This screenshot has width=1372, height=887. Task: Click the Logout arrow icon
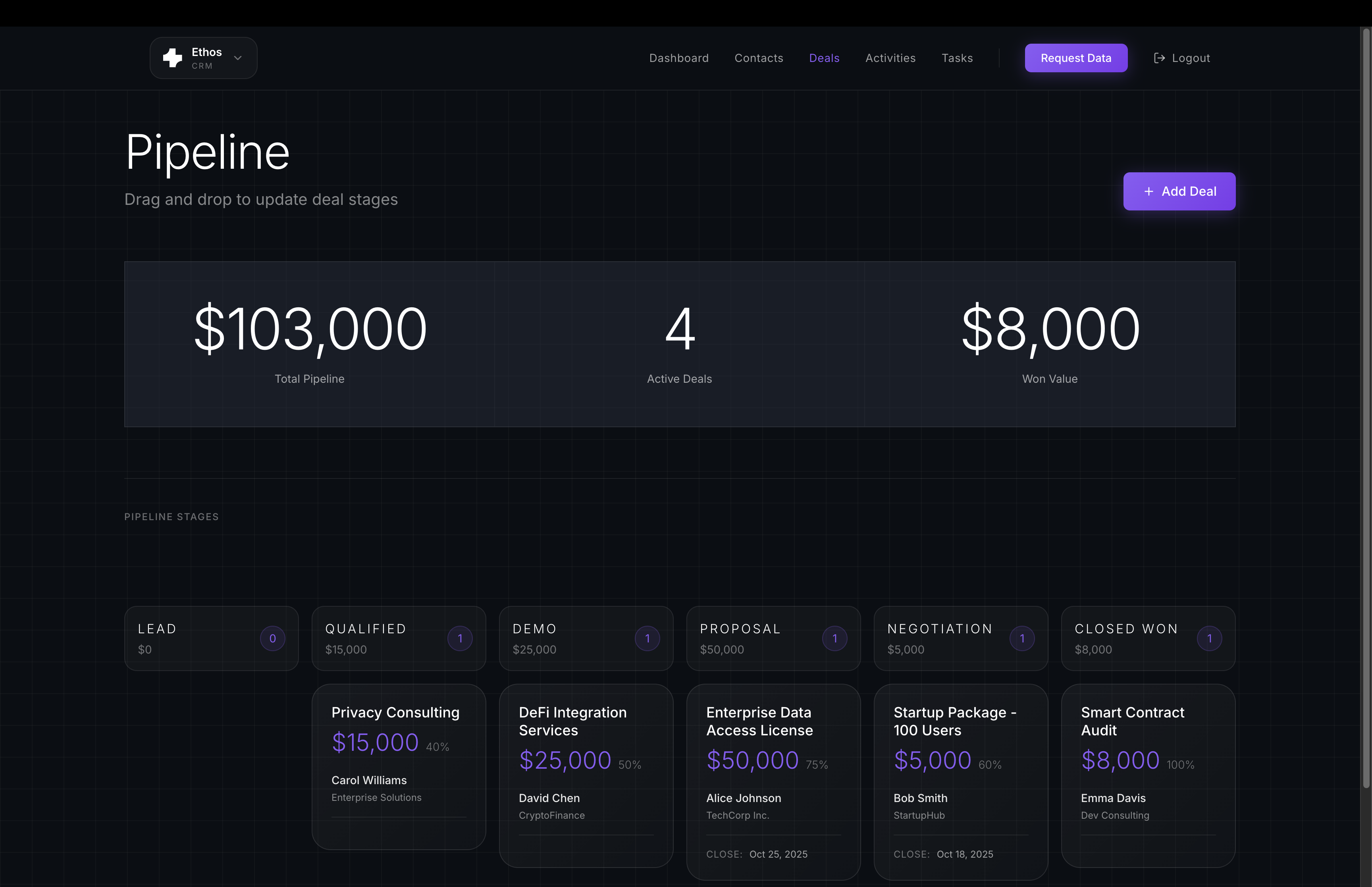click(1159, 58)
